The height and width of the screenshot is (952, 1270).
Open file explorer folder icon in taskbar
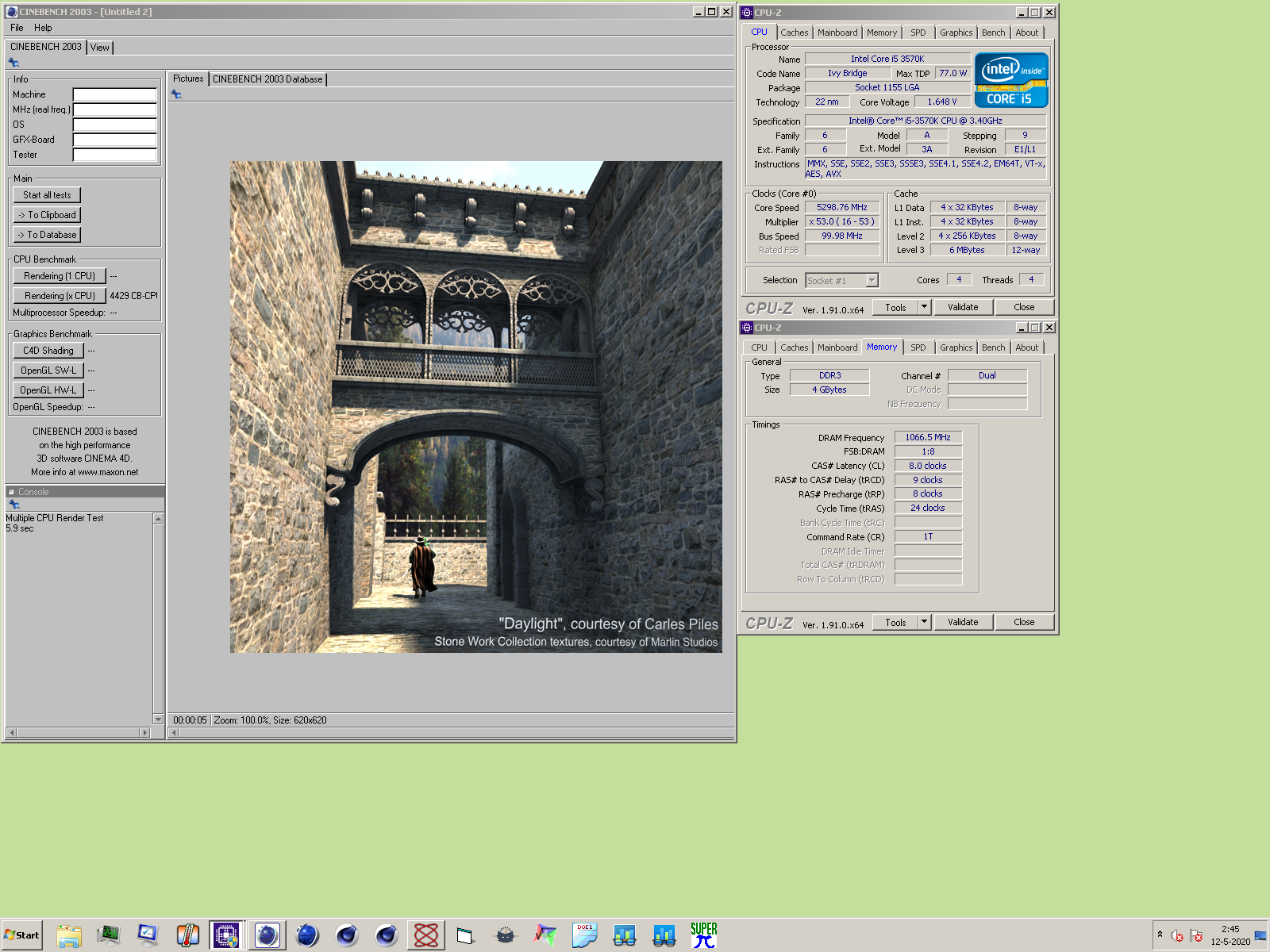tap(69, 935)
